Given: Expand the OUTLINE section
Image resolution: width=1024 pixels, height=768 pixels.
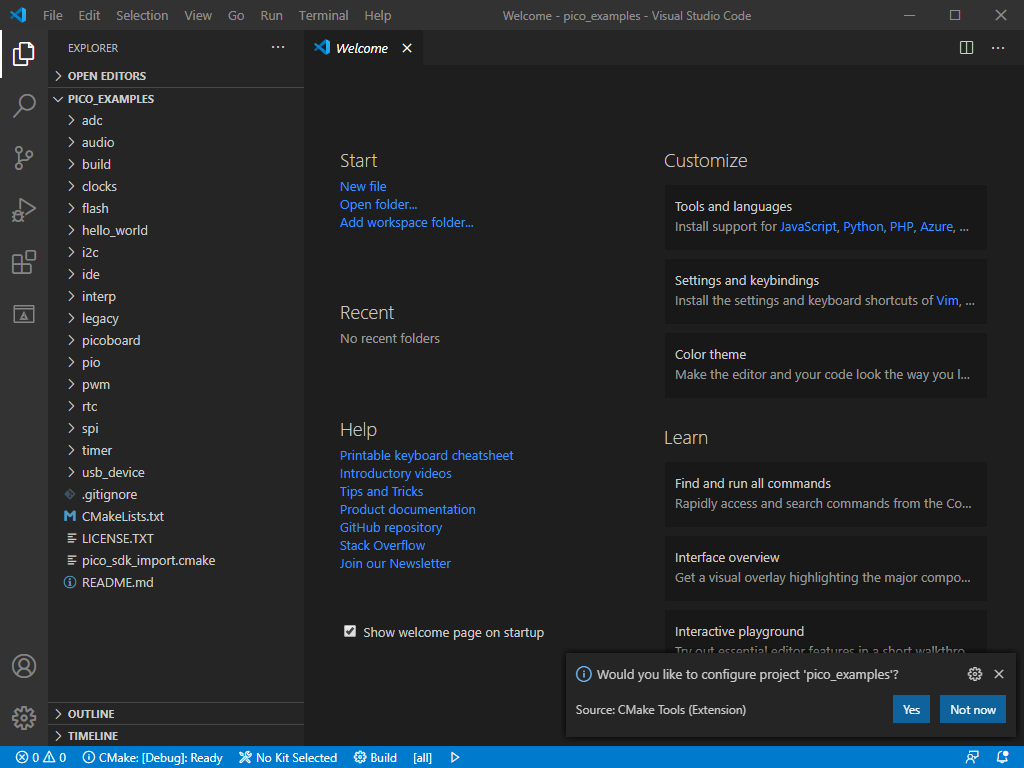Looking at the screenshot, I should 176,714.
